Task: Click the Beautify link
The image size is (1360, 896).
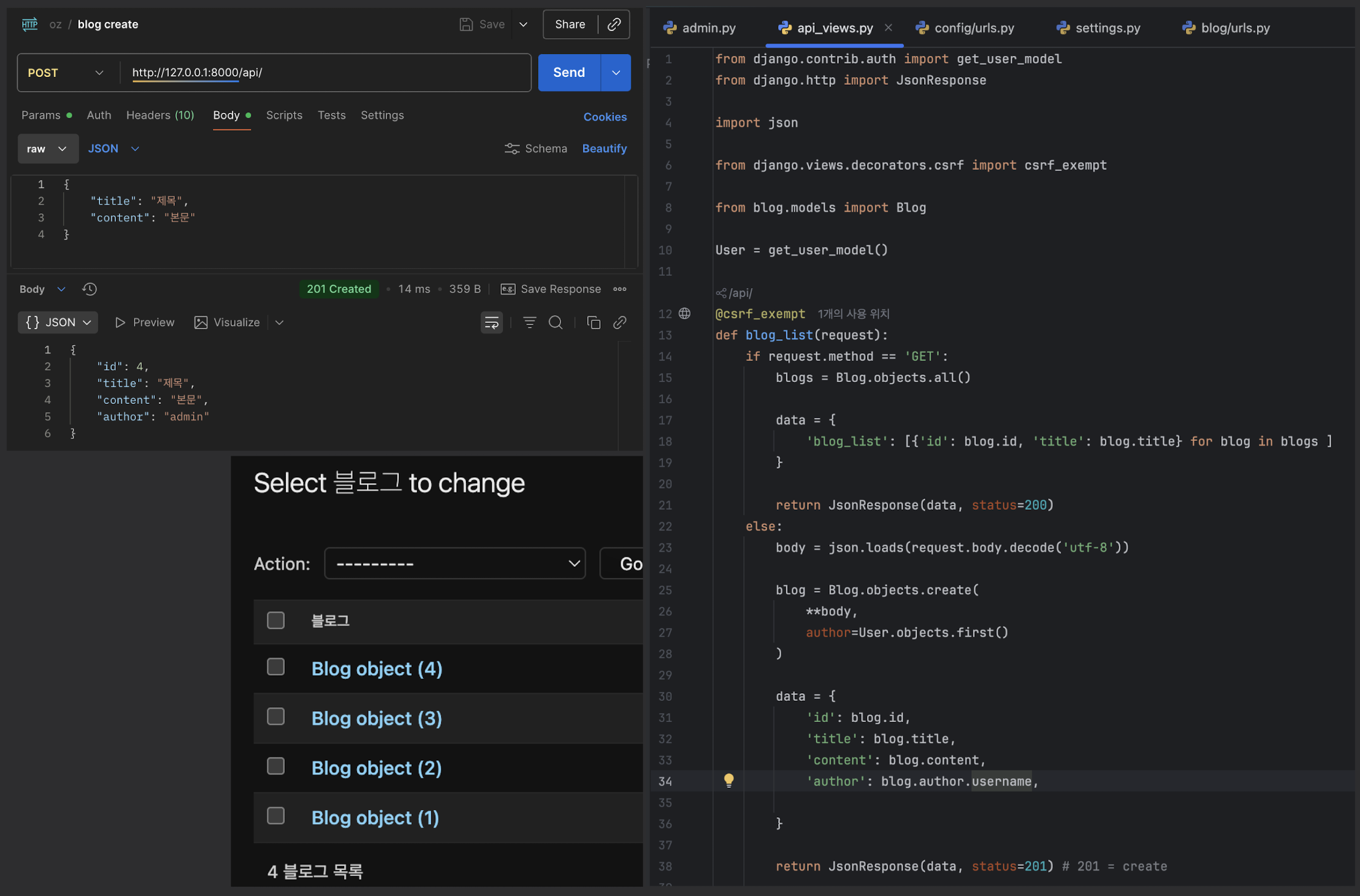Action: (x=604, y=149)
